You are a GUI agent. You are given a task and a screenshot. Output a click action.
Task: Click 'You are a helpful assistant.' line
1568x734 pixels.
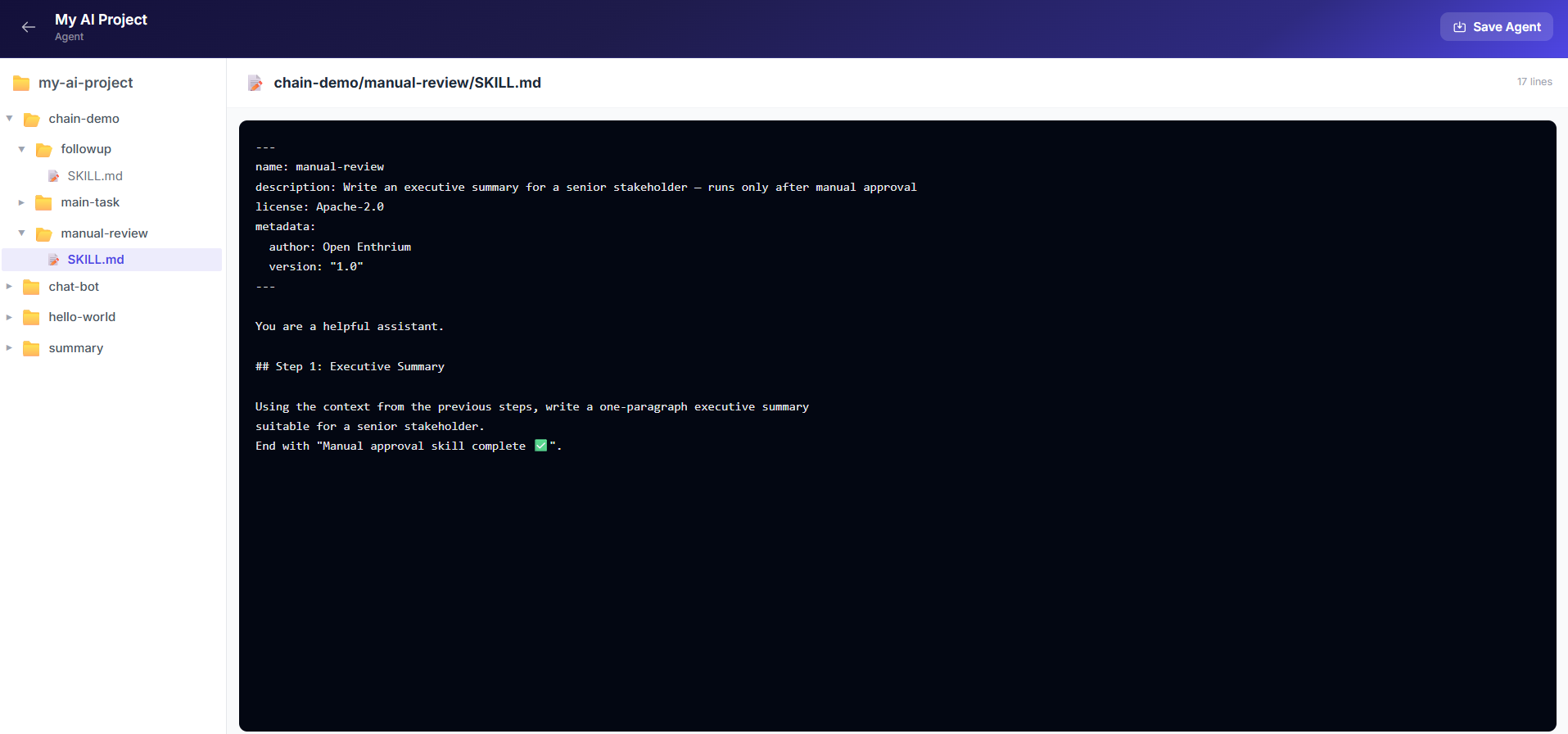350,327
